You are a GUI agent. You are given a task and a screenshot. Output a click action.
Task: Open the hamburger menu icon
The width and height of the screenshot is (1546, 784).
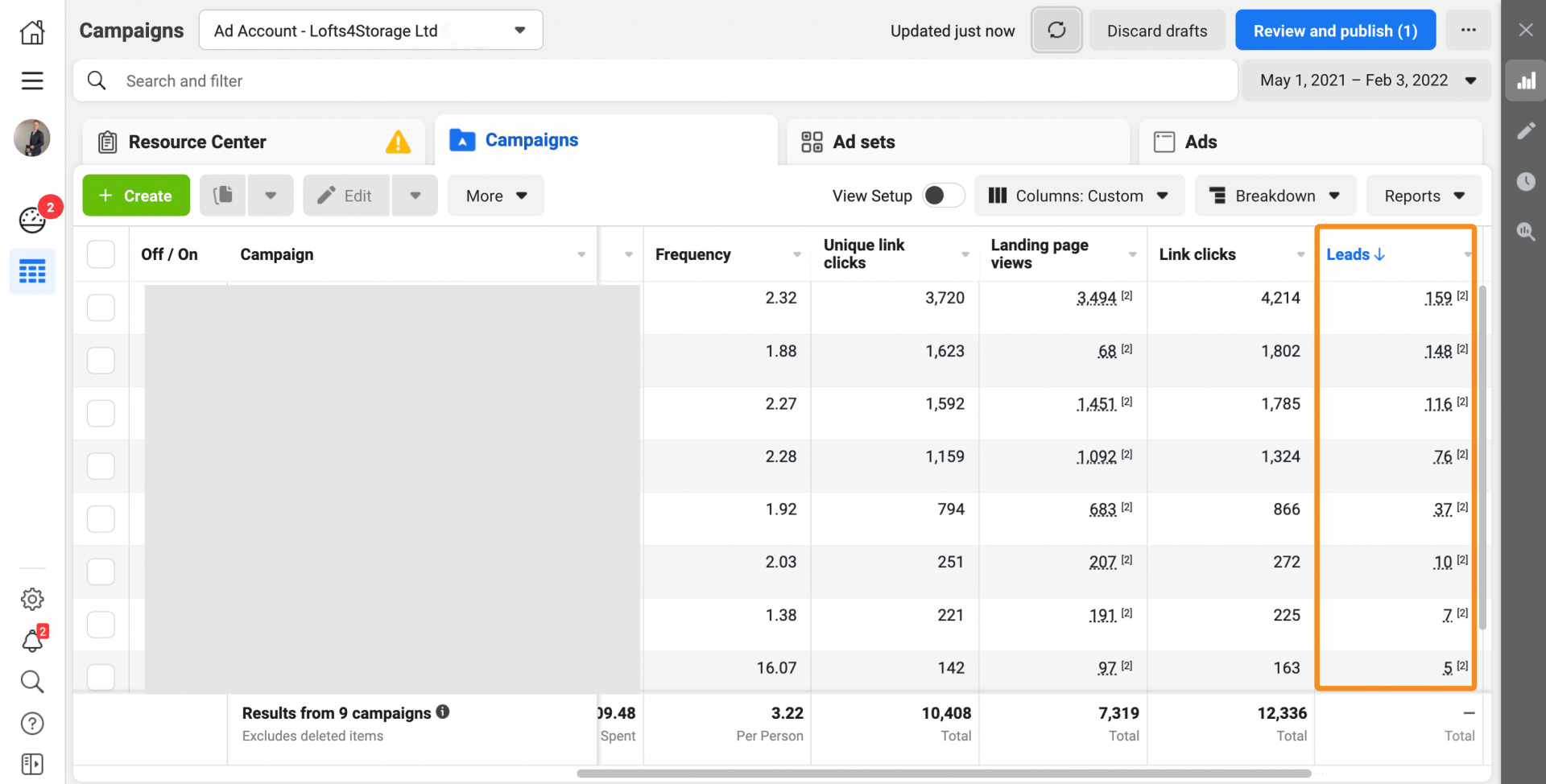(32, 80)
